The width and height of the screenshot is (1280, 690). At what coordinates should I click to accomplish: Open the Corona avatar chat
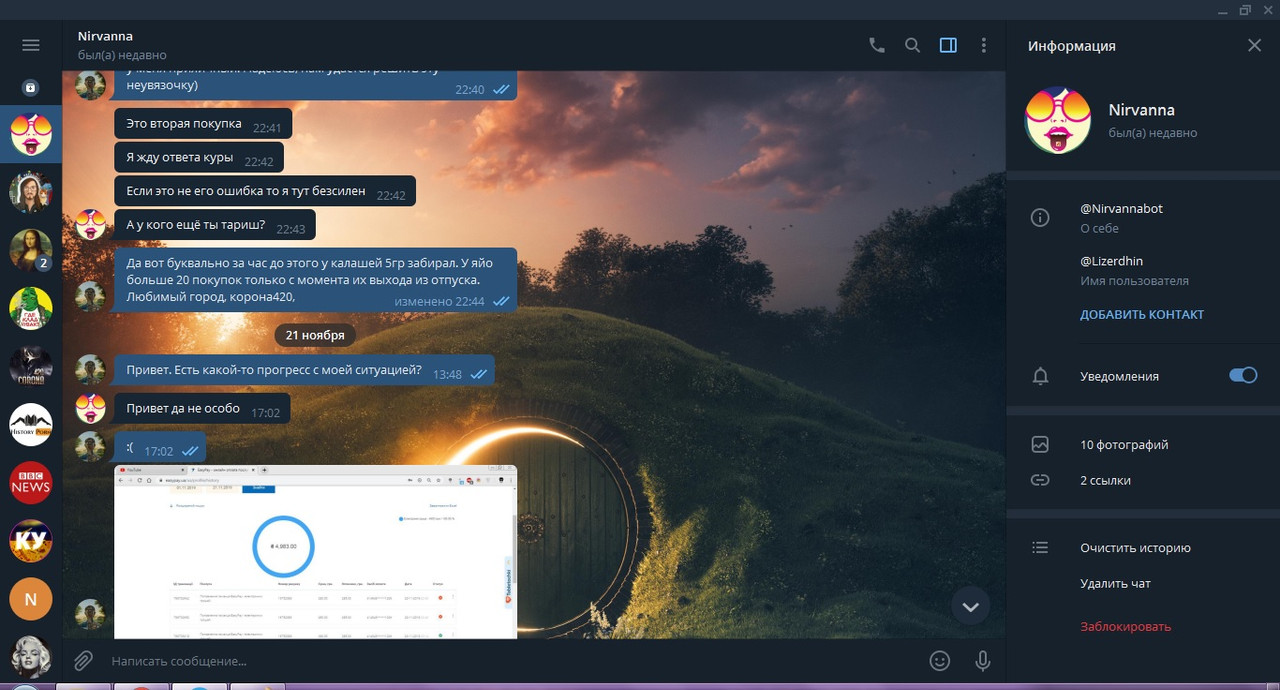[x=31, y=366]
